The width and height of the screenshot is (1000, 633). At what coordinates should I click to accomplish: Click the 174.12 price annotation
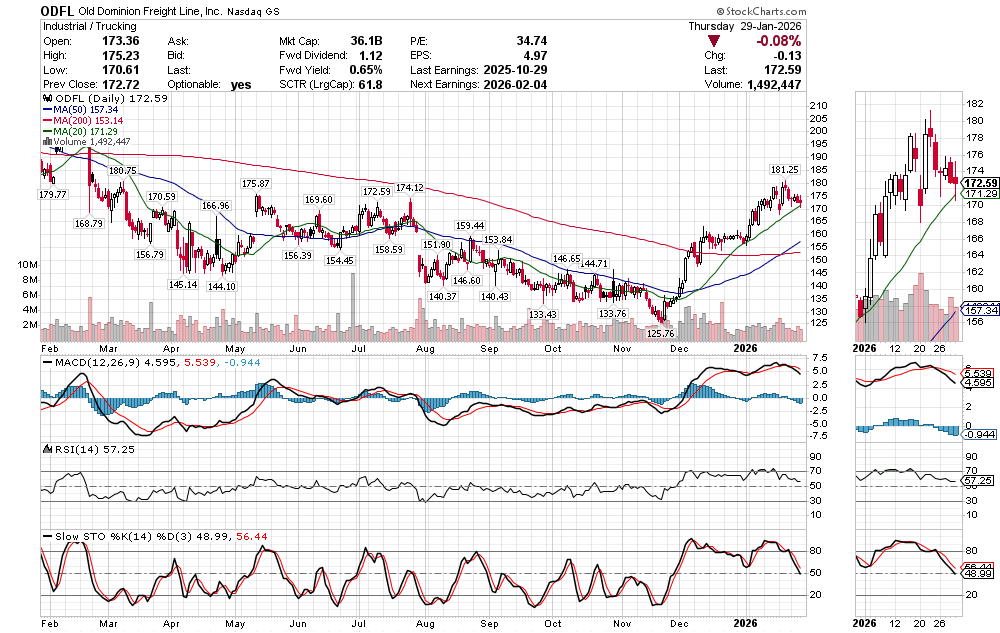[410, 187]
